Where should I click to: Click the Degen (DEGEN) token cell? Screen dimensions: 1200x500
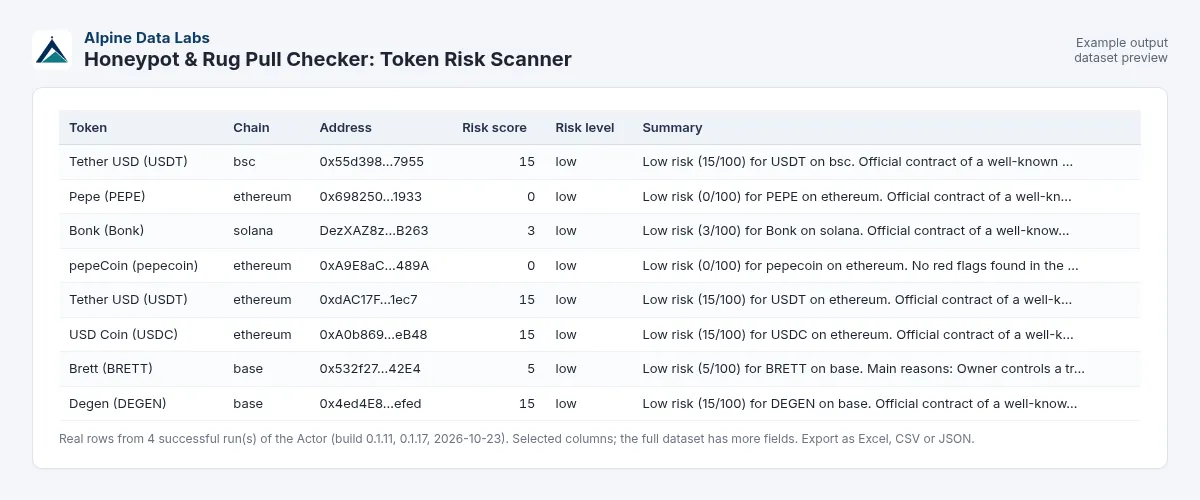117,404
